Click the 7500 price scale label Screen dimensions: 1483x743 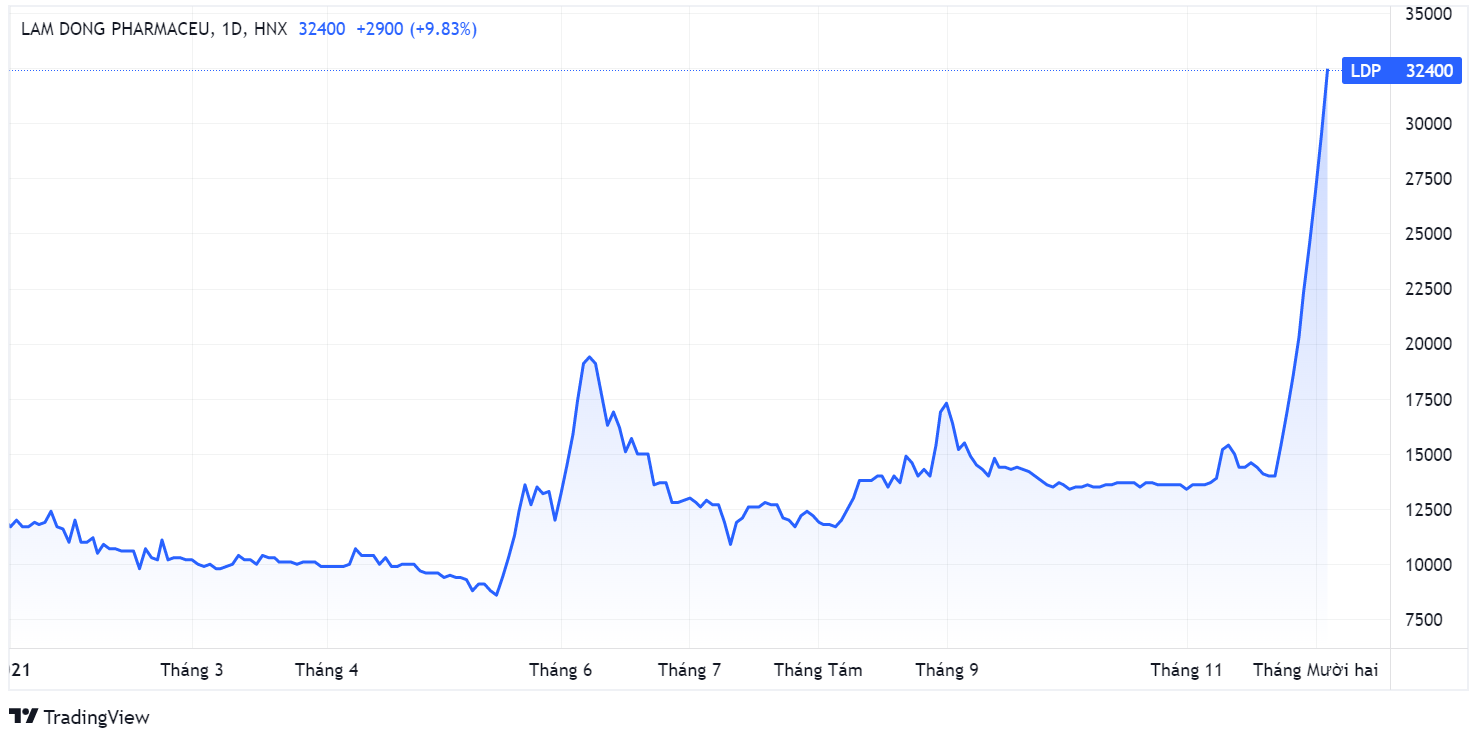1432,620
